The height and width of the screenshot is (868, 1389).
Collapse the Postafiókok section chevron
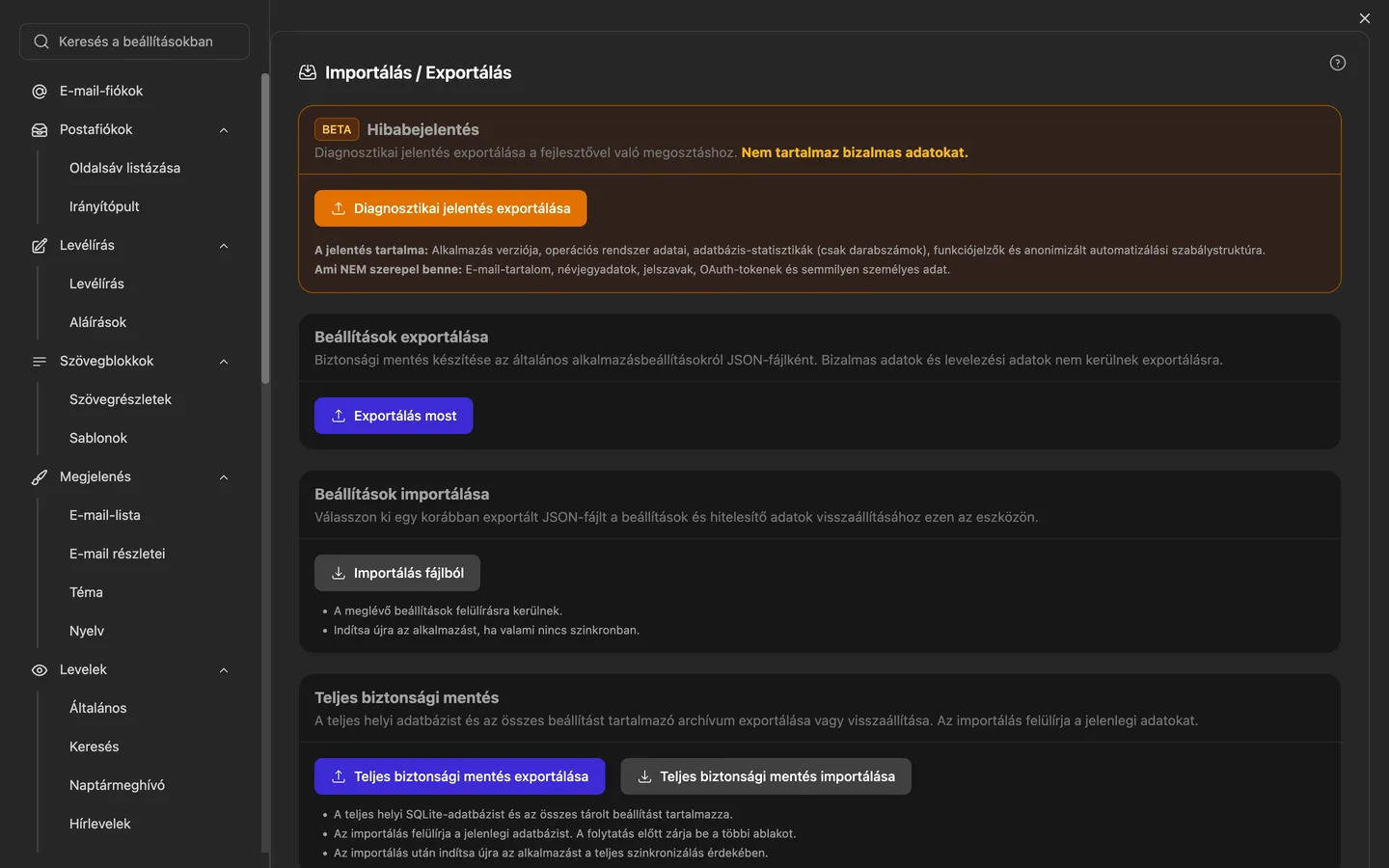pos(224,130)
